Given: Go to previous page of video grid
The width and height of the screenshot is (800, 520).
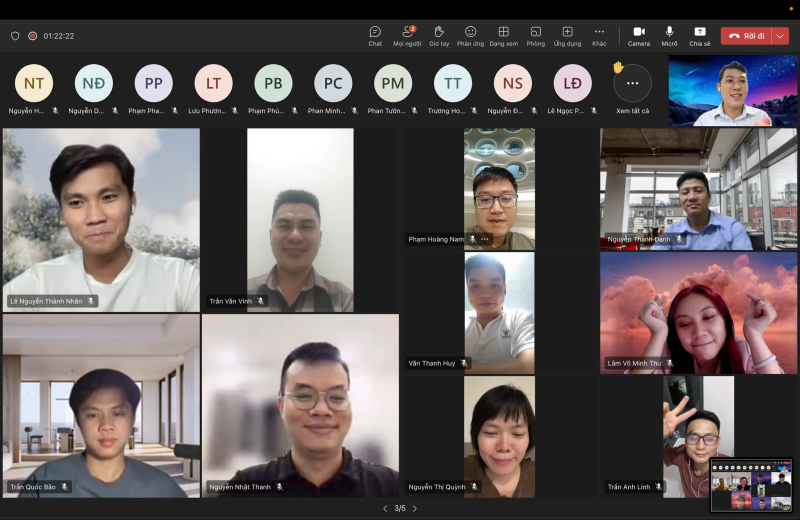Looking at the screenshot, I should tap(385, 508).
